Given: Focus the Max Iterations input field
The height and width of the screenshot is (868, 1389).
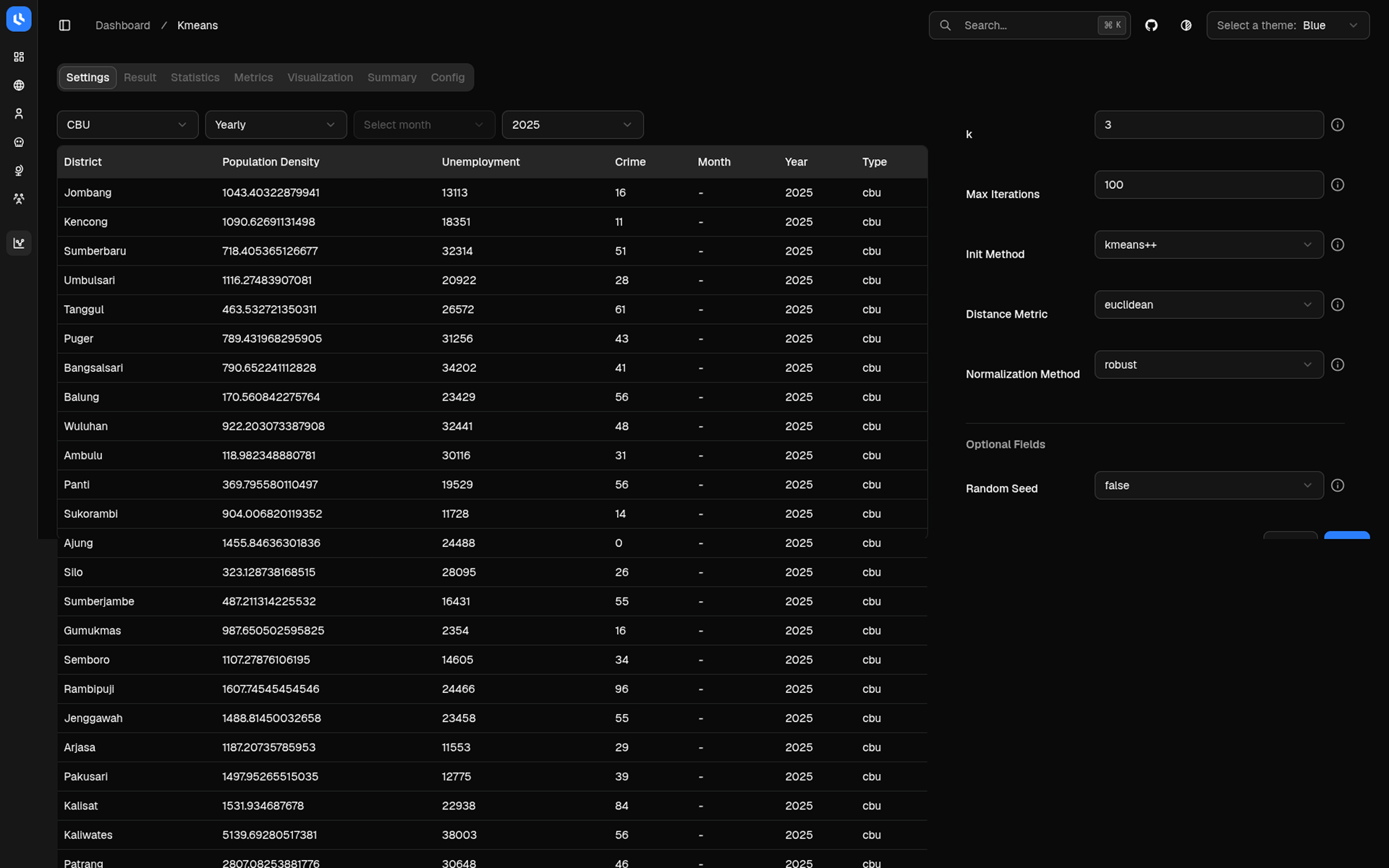Looking at the screenshot, I should coord(1209,185).
